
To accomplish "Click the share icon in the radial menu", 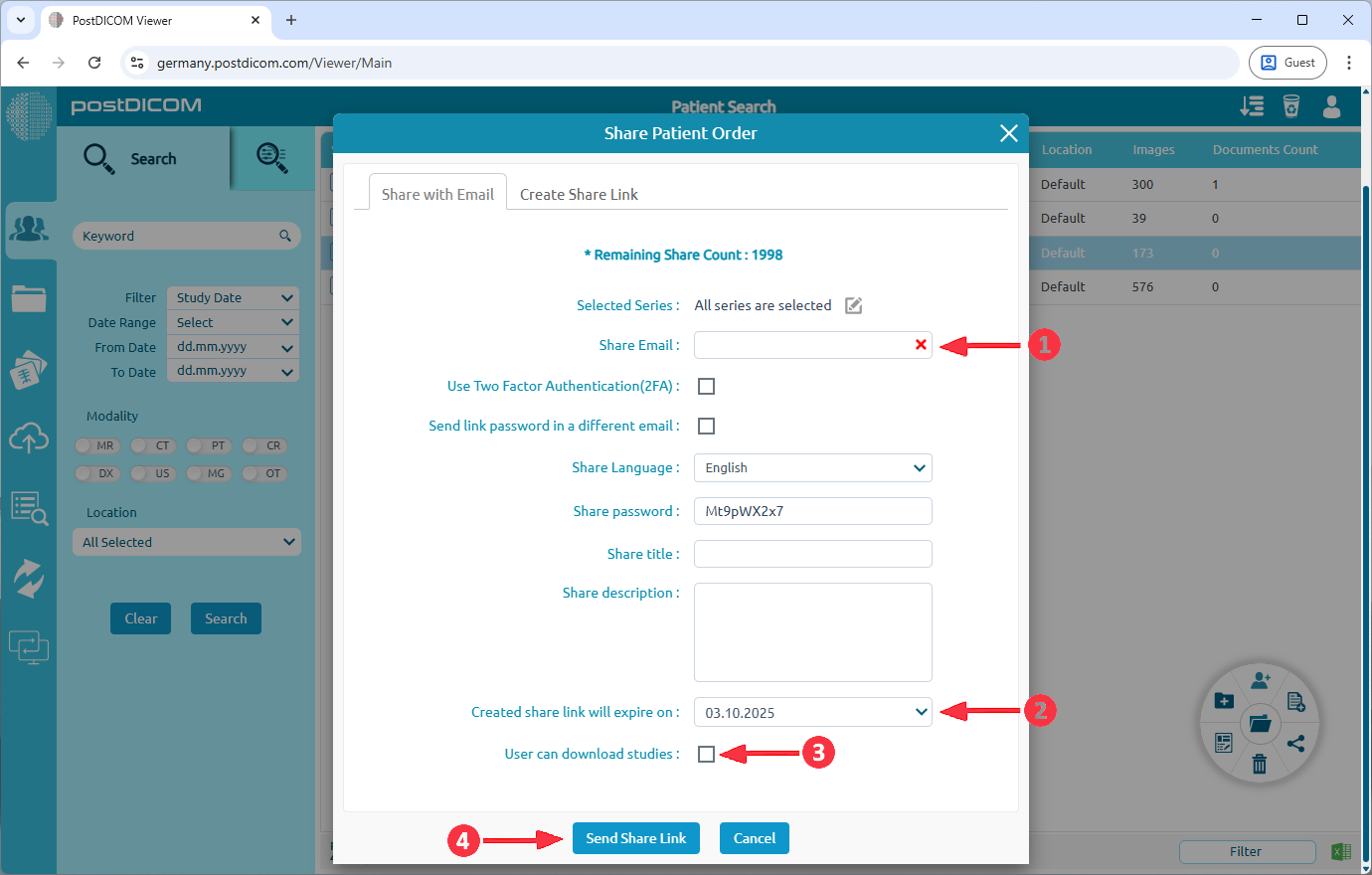I will pyautogui.click(x=1297, y=743).
